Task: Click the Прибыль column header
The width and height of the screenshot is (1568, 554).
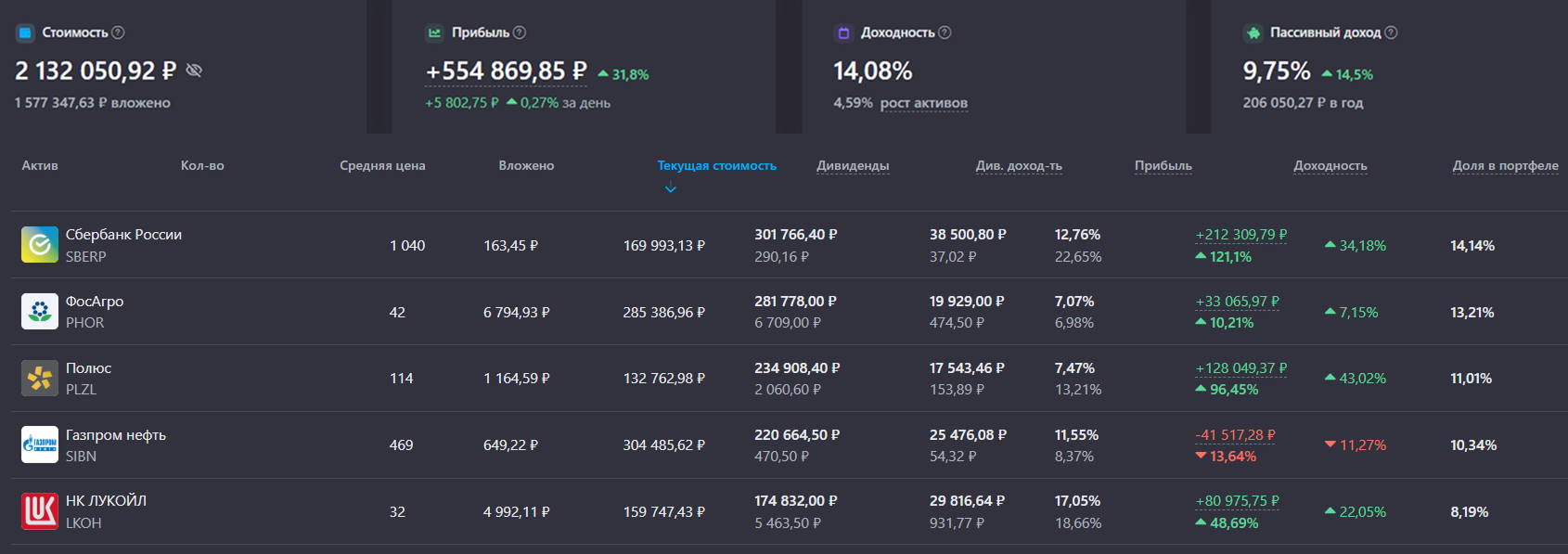Action: click(x=1163, y=165)
